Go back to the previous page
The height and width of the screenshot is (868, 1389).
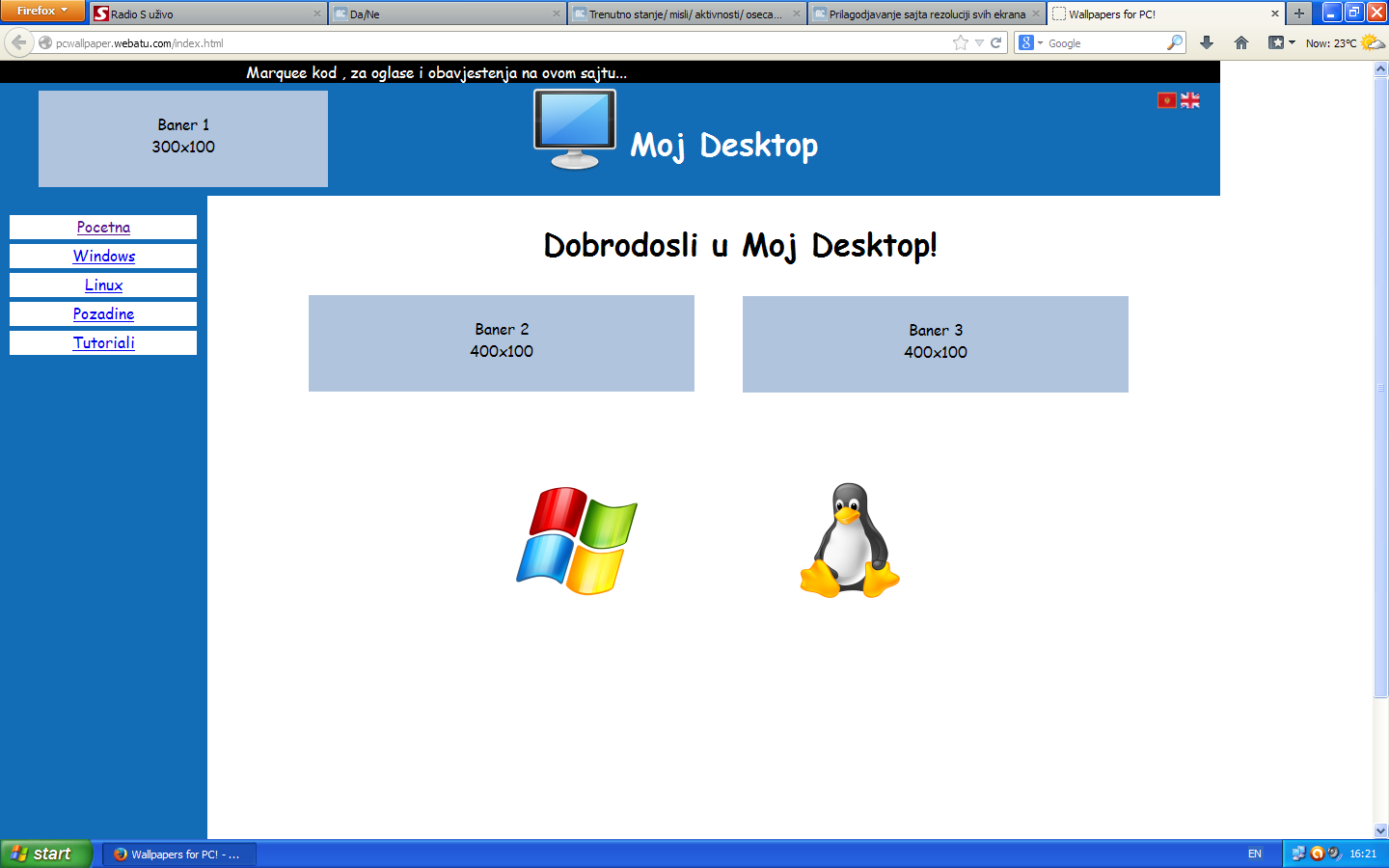(x=18, y=42)
